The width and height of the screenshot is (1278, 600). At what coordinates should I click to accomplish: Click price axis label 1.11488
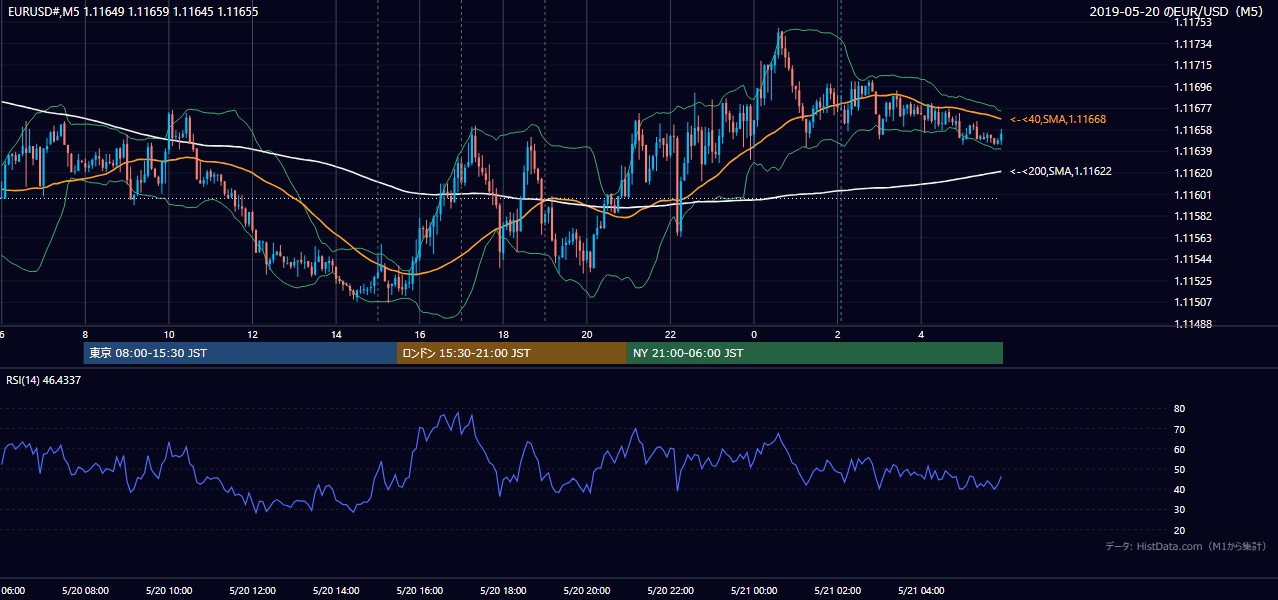(1192, 324)
